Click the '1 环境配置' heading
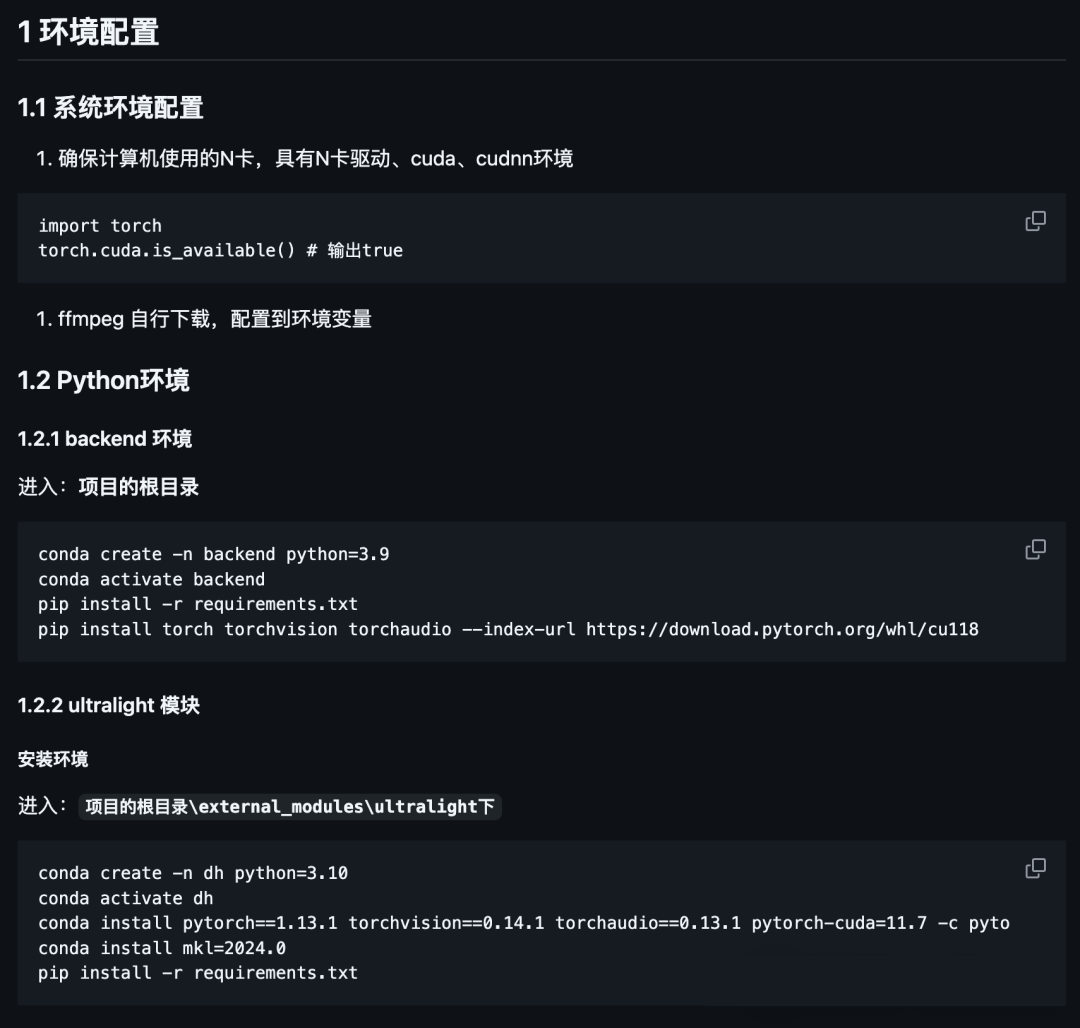 [88, 32]
